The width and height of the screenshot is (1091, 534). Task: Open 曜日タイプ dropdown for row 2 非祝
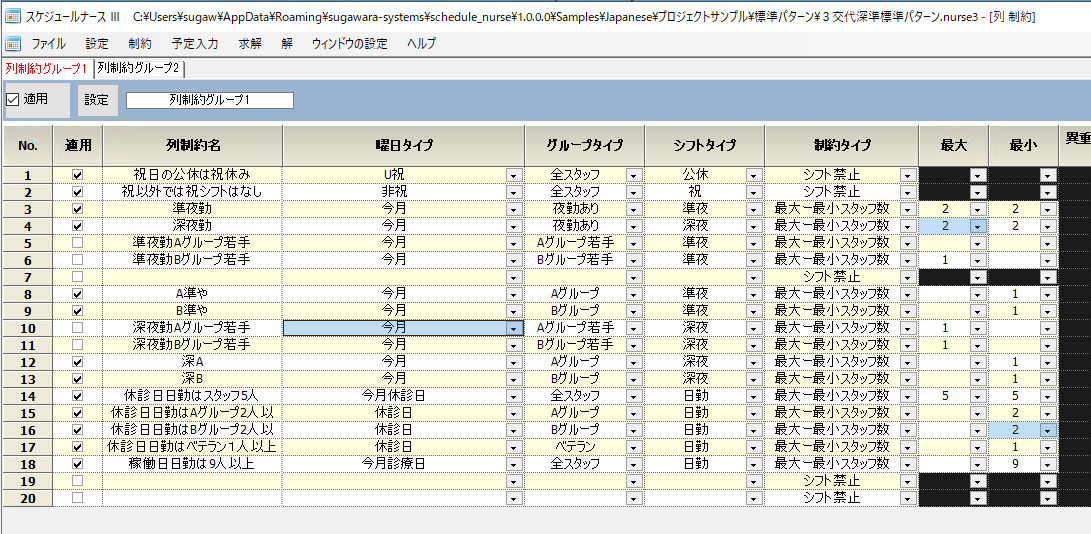(x=514, y=192)
